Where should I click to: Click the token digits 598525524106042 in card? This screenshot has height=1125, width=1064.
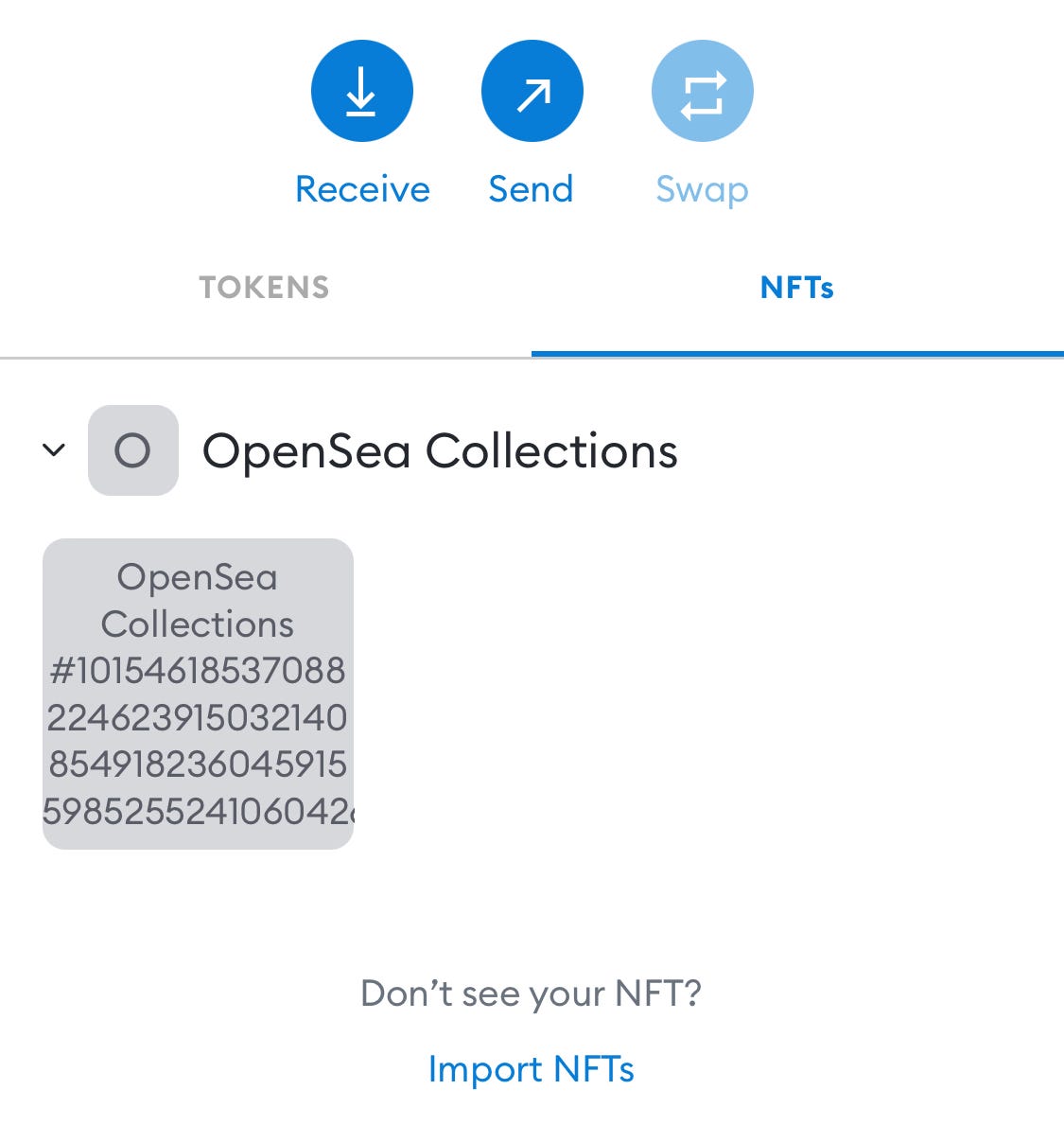click(198, 812)
